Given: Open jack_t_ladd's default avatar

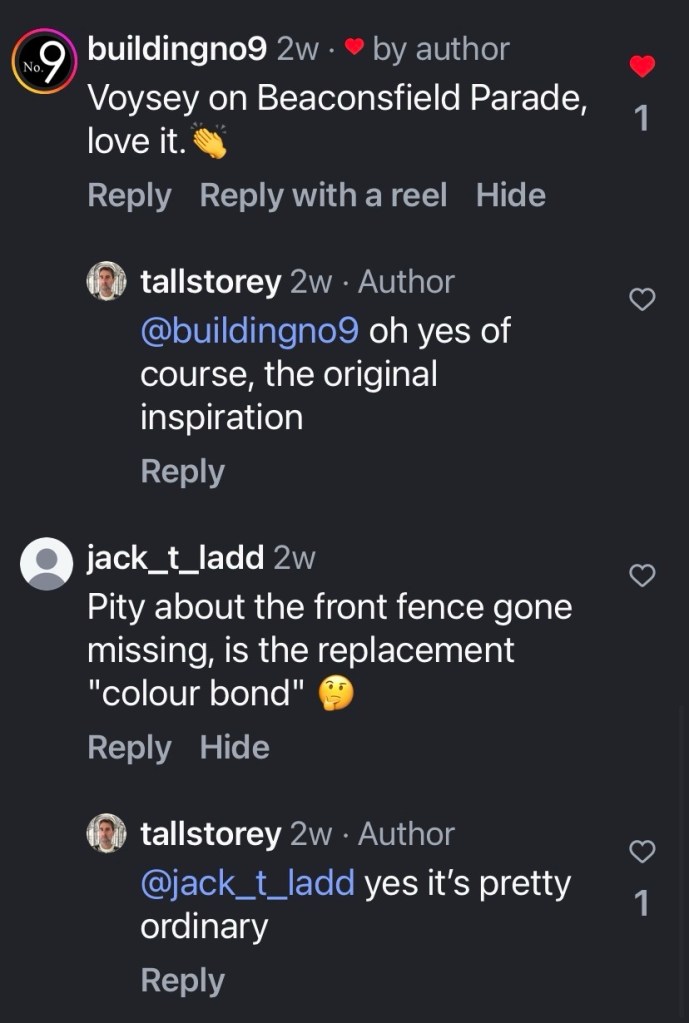Looking at the screenshot, I should pos(46,564).
